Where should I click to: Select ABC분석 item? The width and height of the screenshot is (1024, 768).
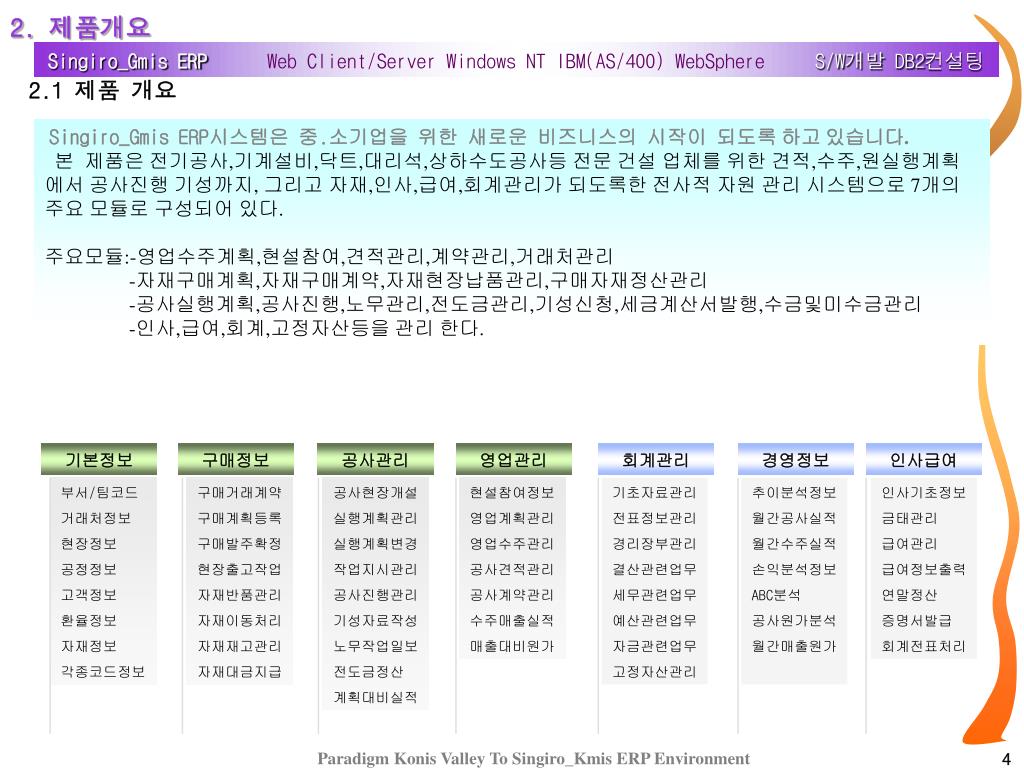tap(776, 595)
